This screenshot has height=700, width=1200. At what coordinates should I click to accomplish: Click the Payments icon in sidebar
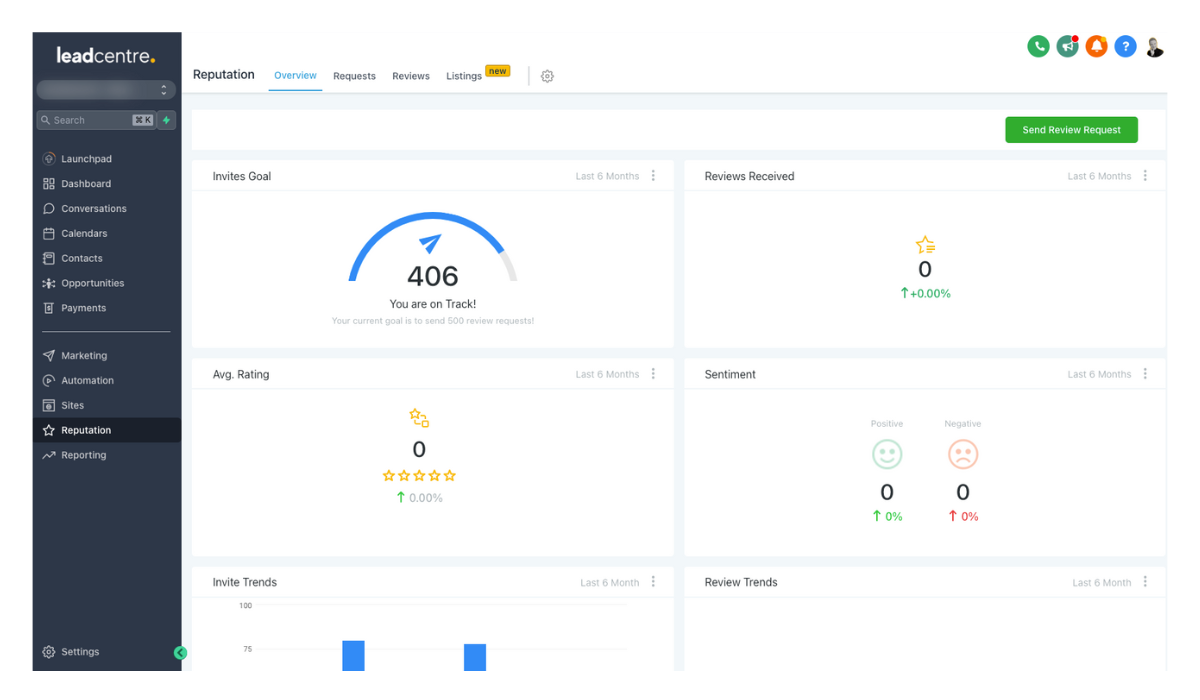49,308
